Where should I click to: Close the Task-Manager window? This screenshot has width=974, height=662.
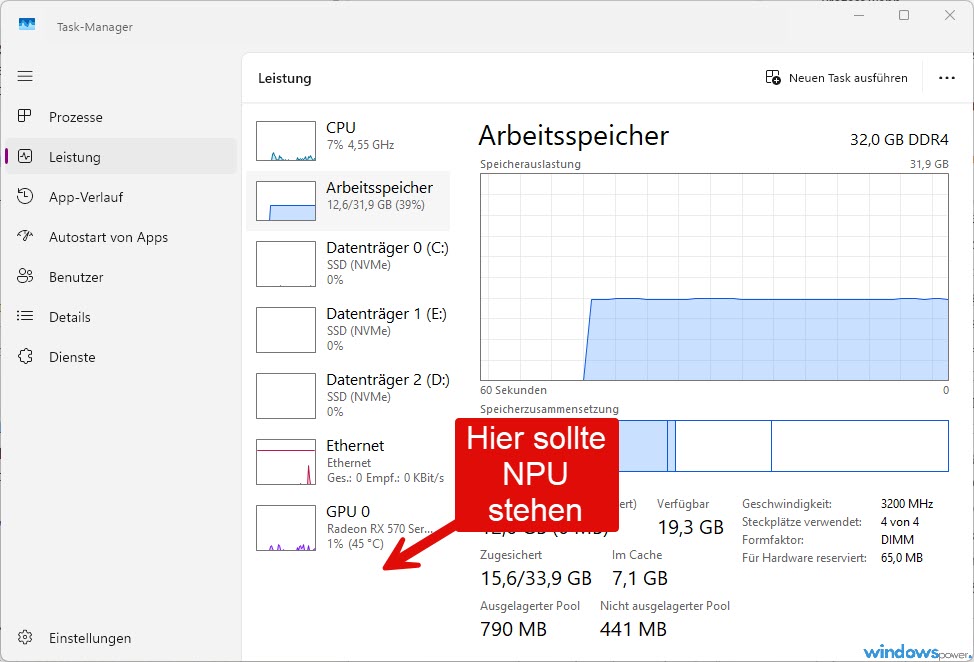pyautogui.click(x=950, y=15)
